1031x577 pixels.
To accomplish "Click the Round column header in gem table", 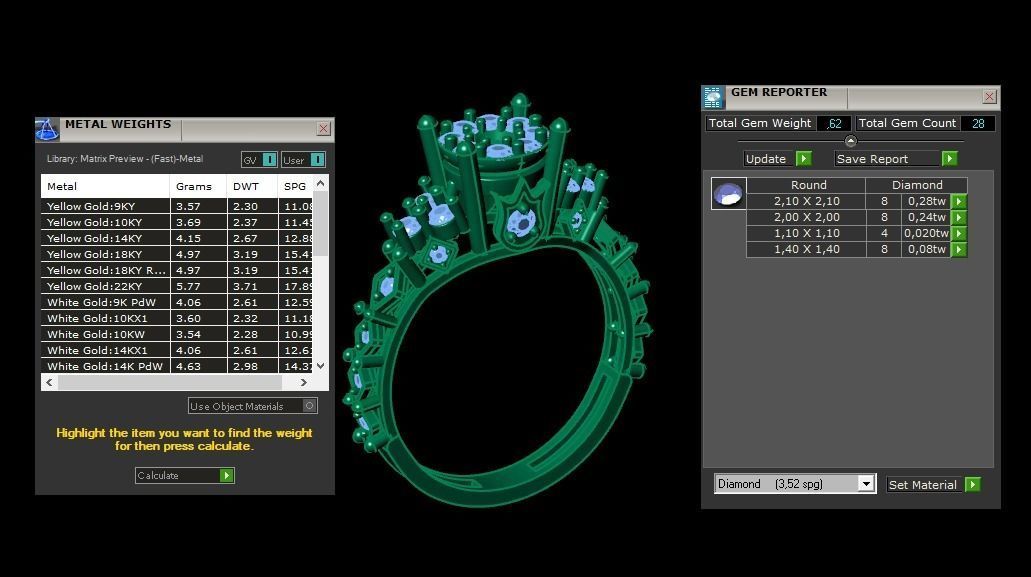I will (x=808, y=185).
